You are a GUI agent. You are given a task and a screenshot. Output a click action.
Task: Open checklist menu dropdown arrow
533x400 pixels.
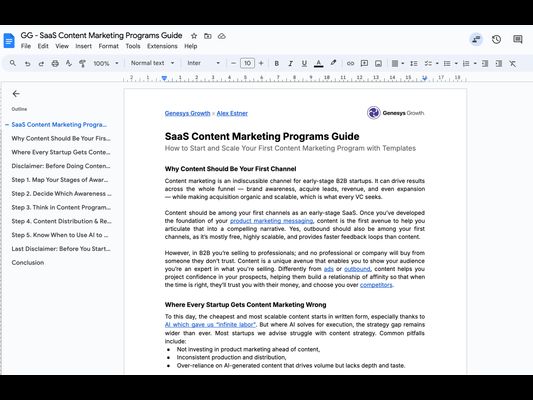click(437, 64)
